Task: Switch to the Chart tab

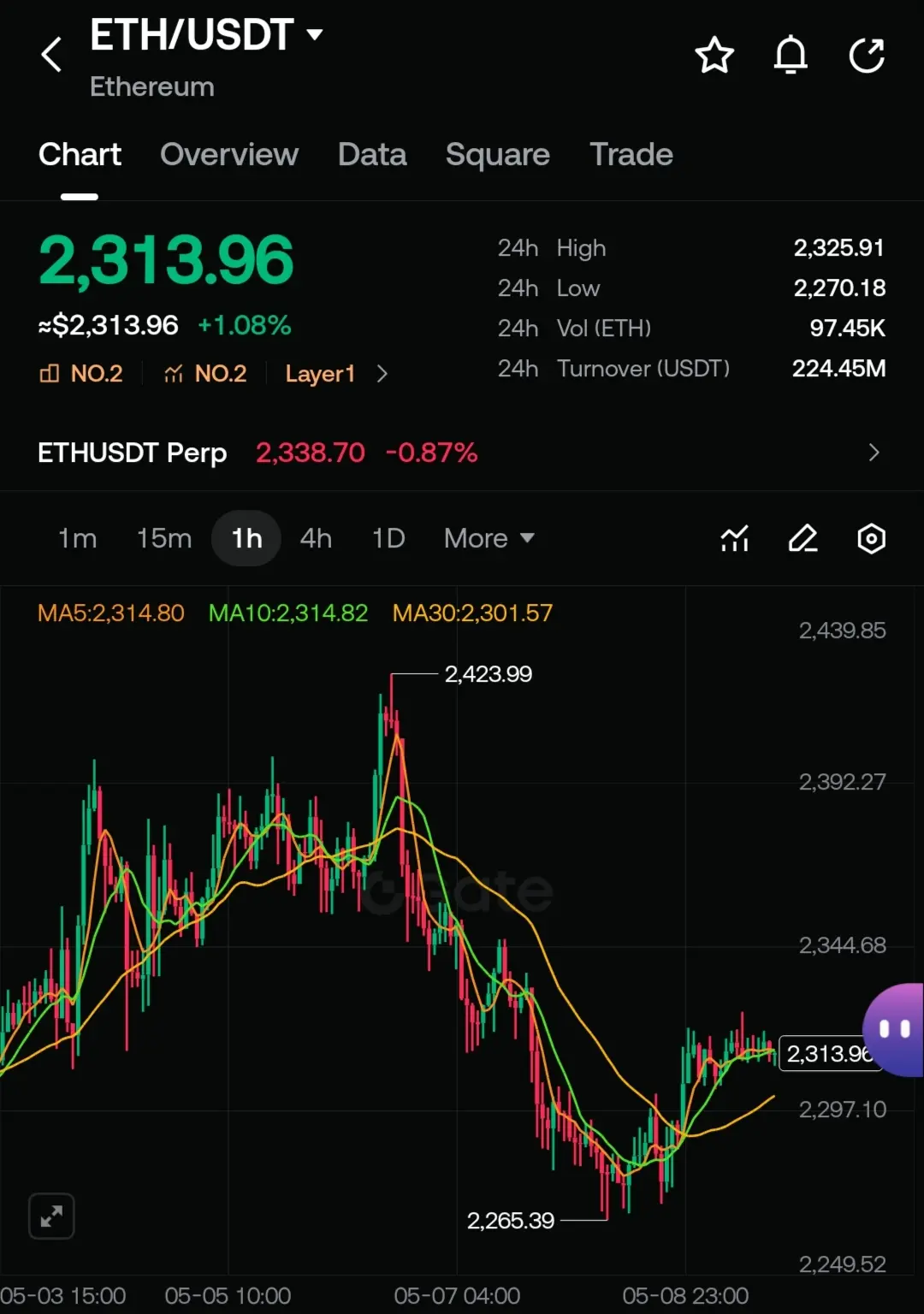Action: tap(80, 155)
